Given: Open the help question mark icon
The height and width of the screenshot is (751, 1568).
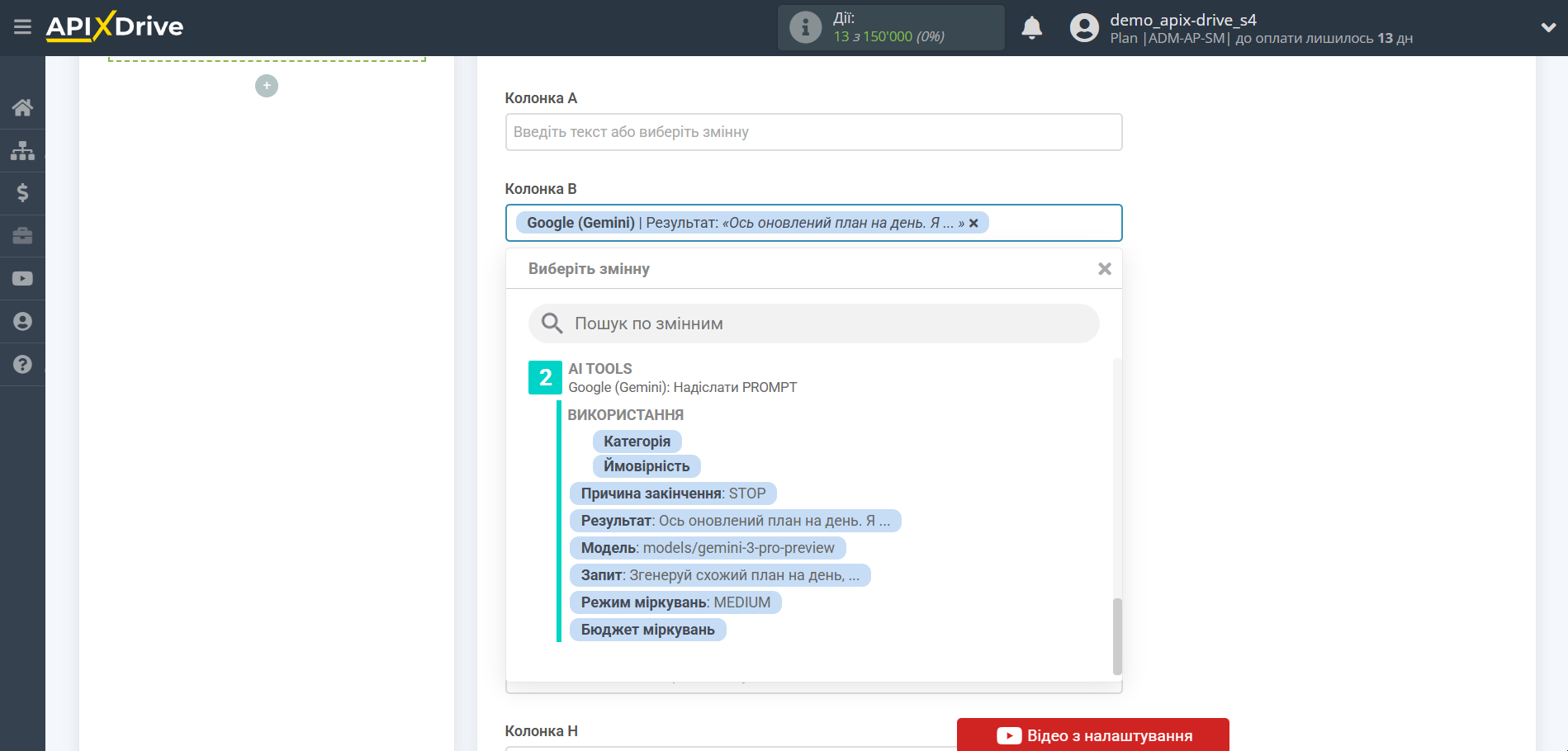Looking at the screenshot, I should (x=22, y=365).
